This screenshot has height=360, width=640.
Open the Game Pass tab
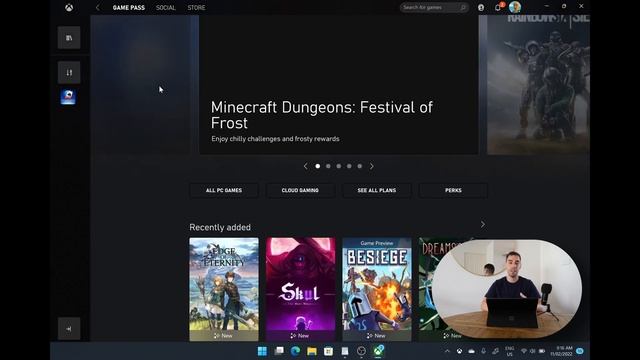tap(129, 7)
